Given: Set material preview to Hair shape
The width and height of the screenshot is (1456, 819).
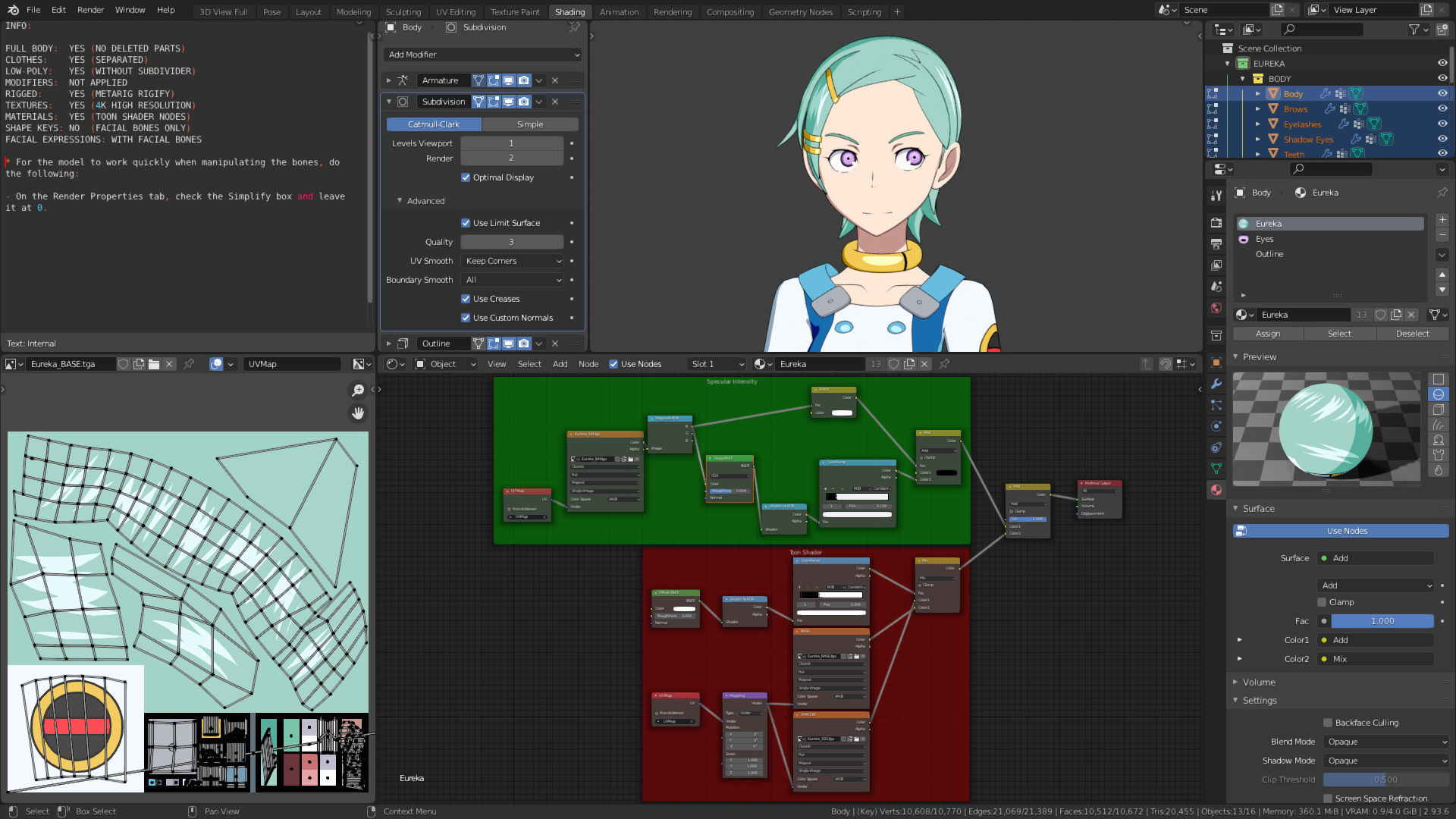Looking at the screenshot, I should tap(1438, 425).
